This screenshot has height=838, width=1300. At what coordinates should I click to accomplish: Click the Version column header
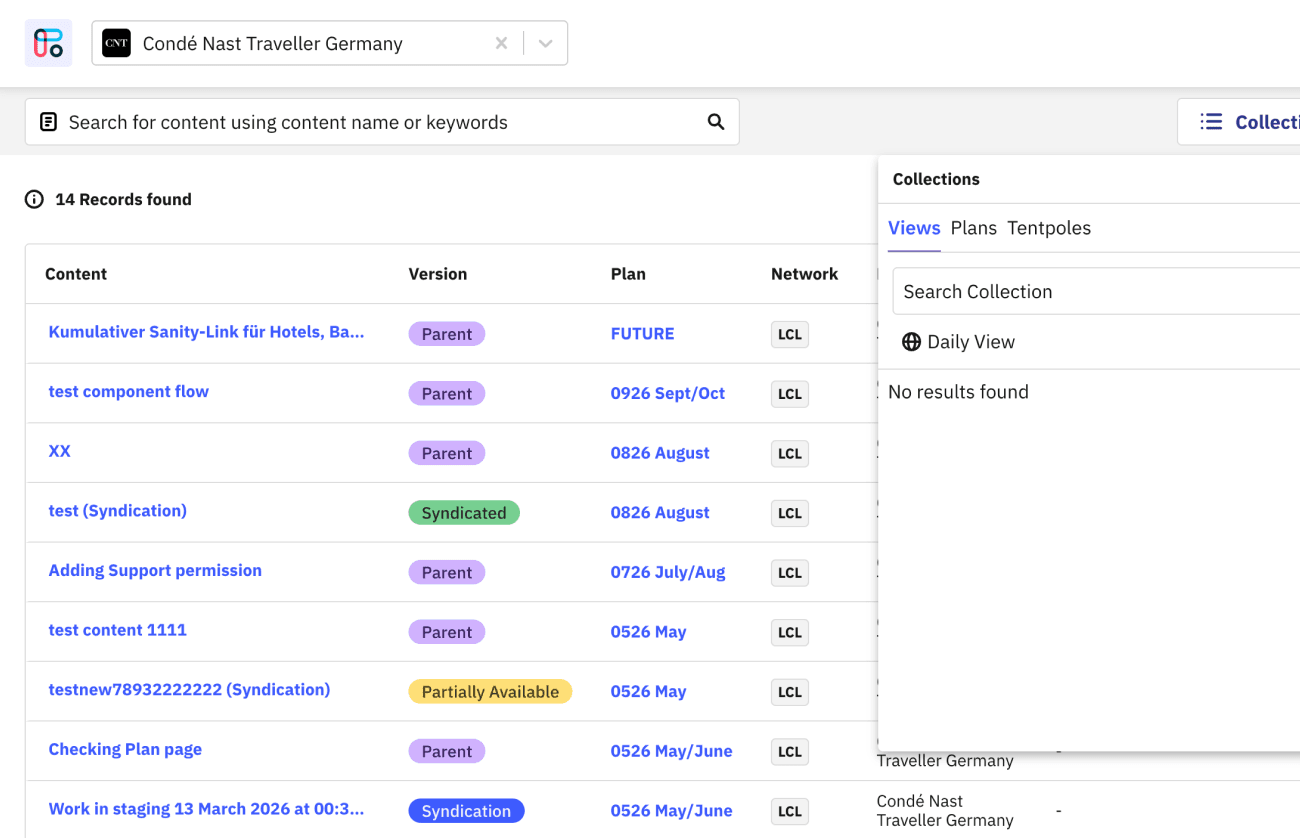click(438, 274)
